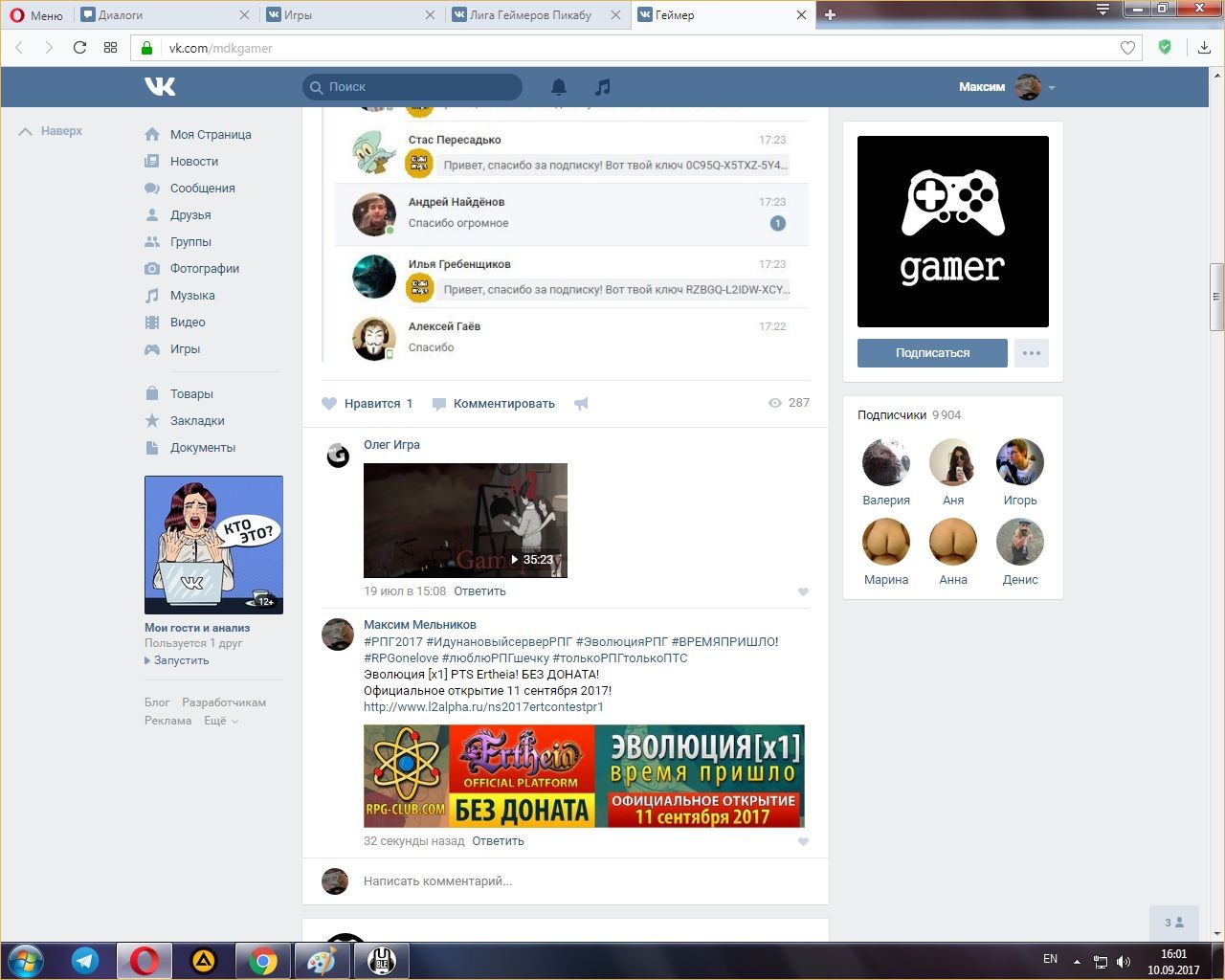The height and width of the screenshot is (980, 1225).
Task: Click the news icon beside Новости
Action: pyautogui.click(x=152, y=162)
